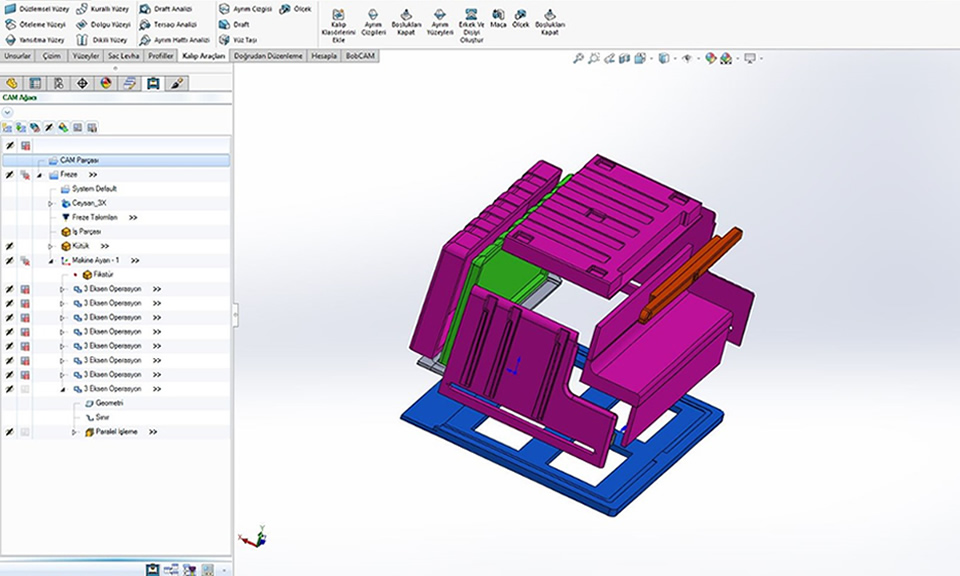
Task: Click the >> arrows beside Kütük
Action: pyautogui.click(x=105, y=246)
